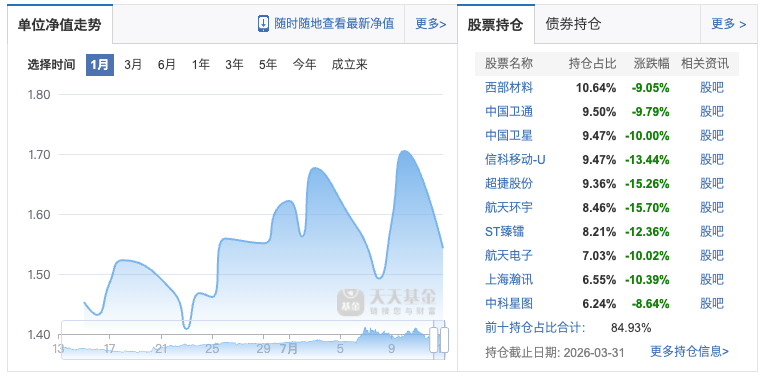Open the ST臻镭 stock link
Screen dimensions: 764x376
point(505,231)
